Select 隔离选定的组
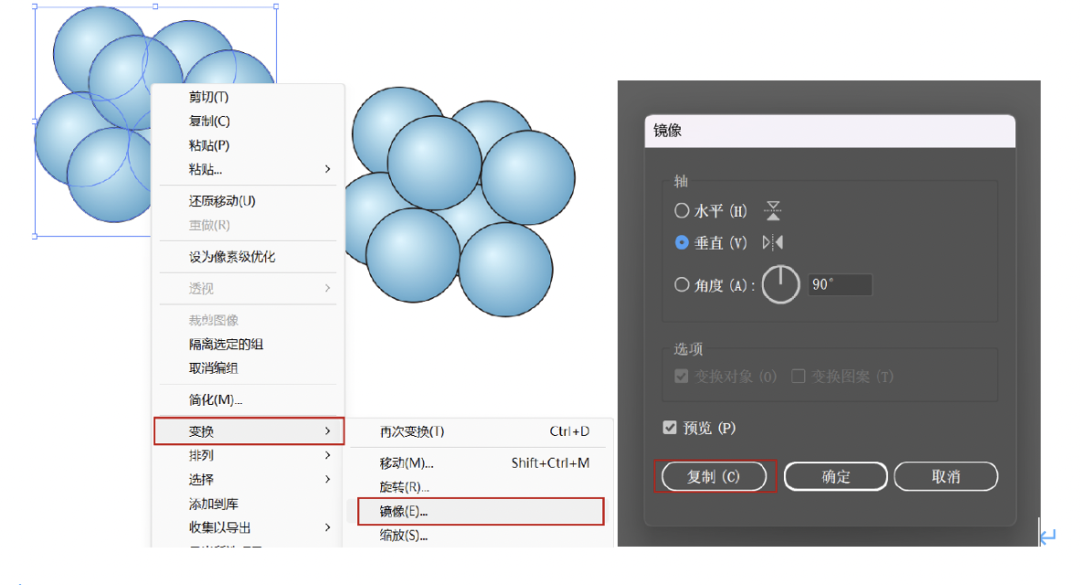The height and width of the screenshot is (585, 1080). click(x=226, y=345)
